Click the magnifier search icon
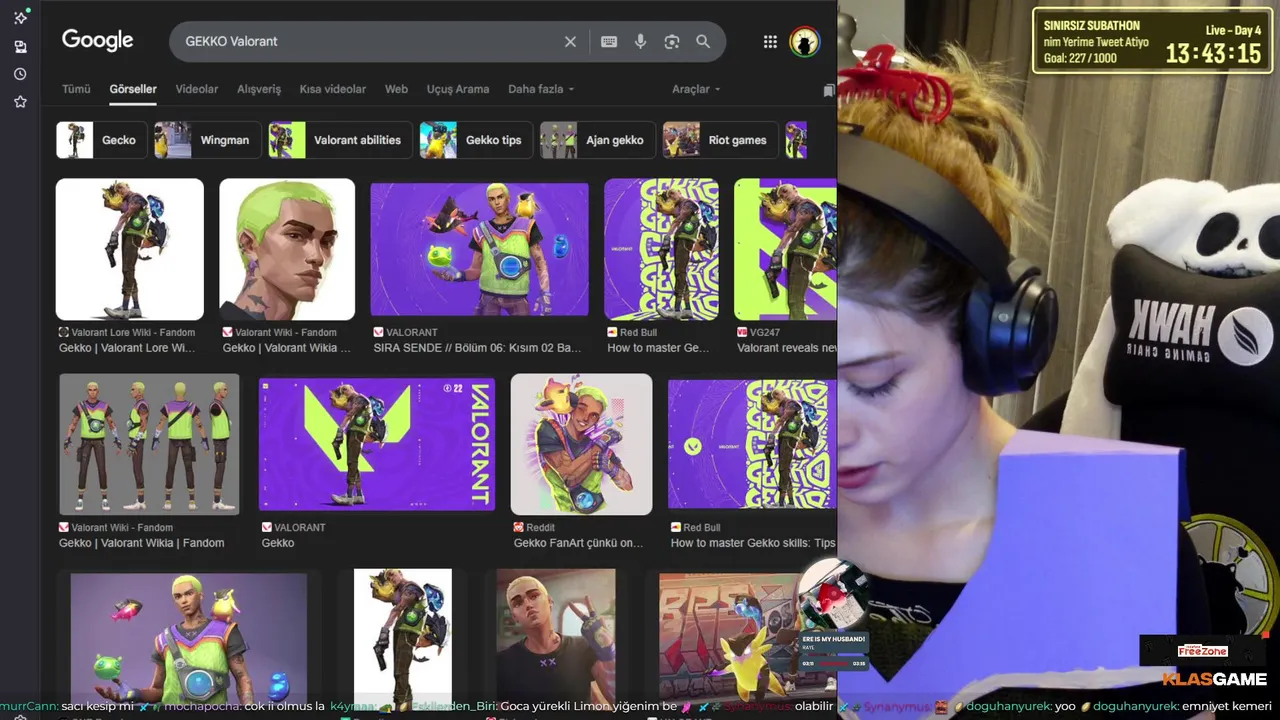This screenshot has height=720, width=1280. point(703,41)
